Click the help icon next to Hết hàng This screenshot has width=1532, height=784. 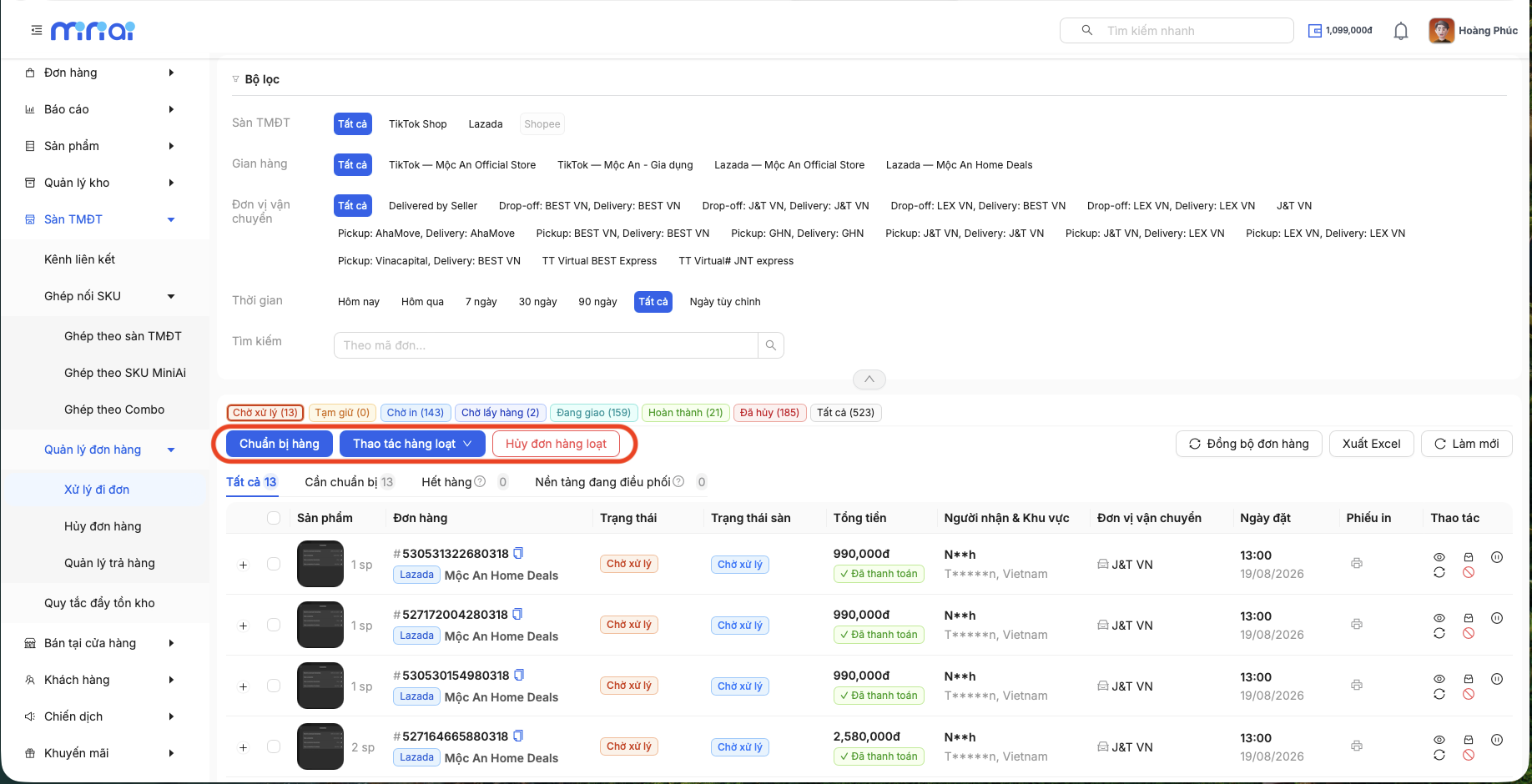pos(480,481)
